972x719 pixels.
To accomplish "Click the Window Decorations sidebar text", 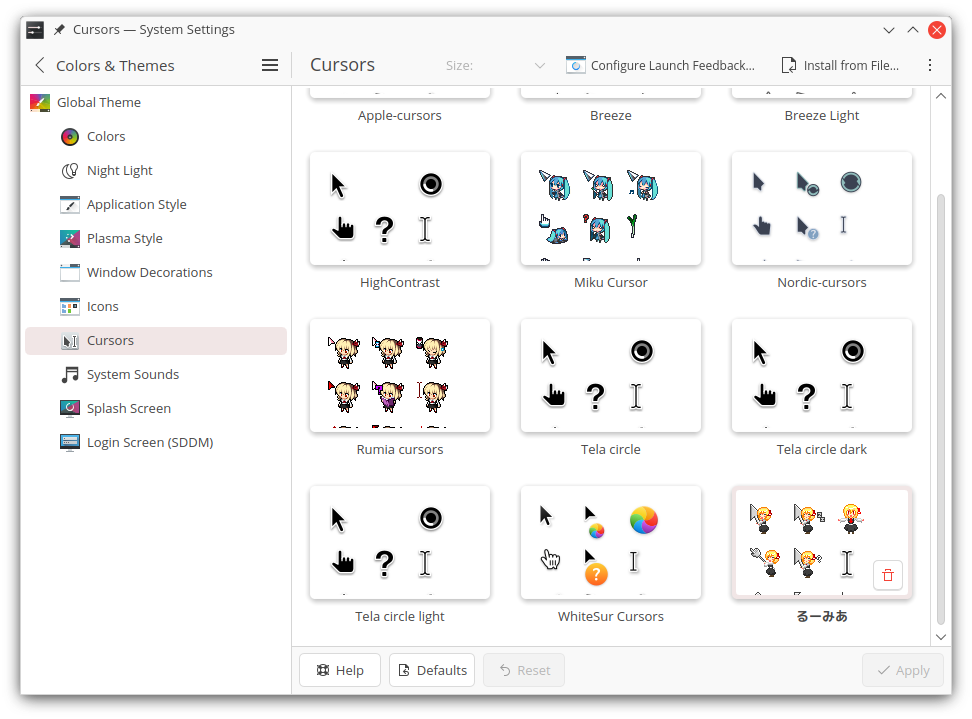I will [x=149, y=273].
